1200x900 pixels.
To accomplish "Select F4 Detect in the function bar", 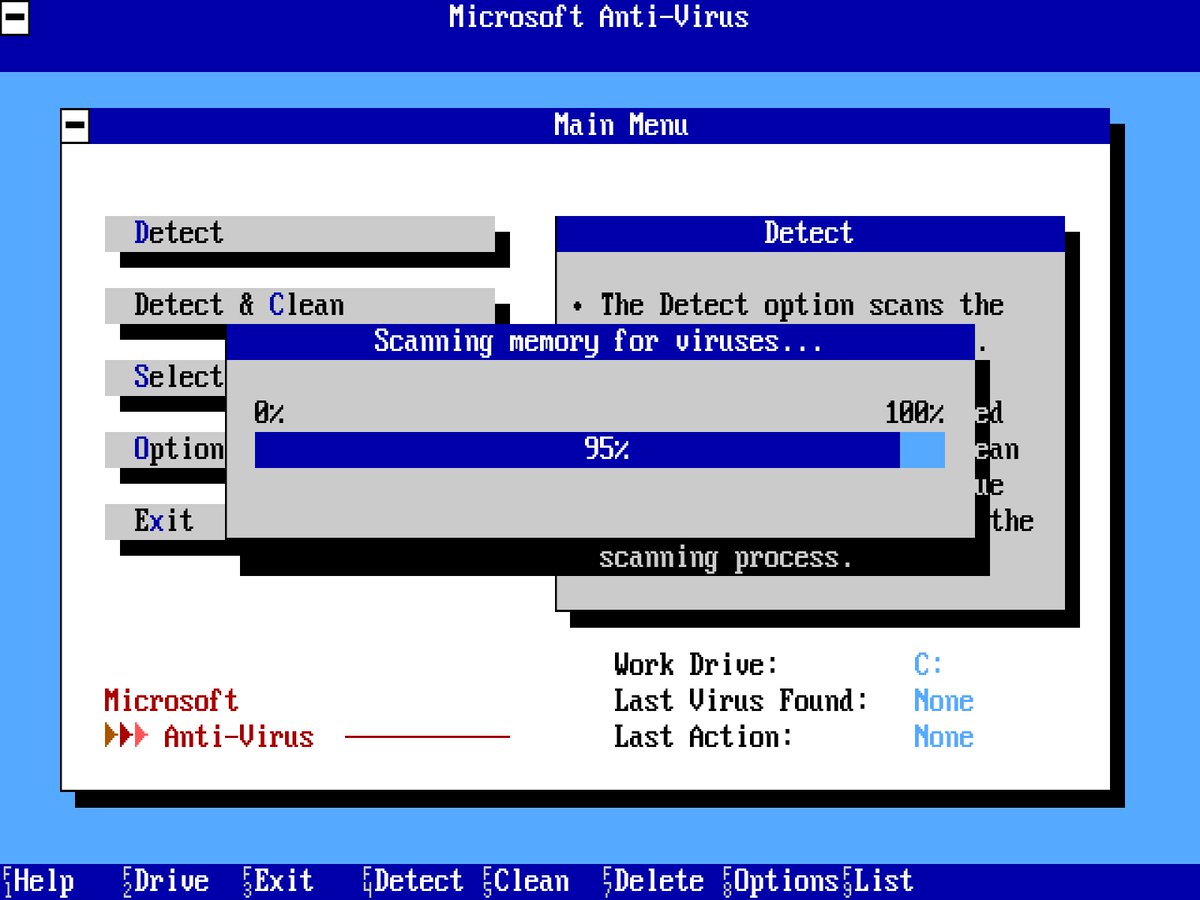I will point(413,881).
